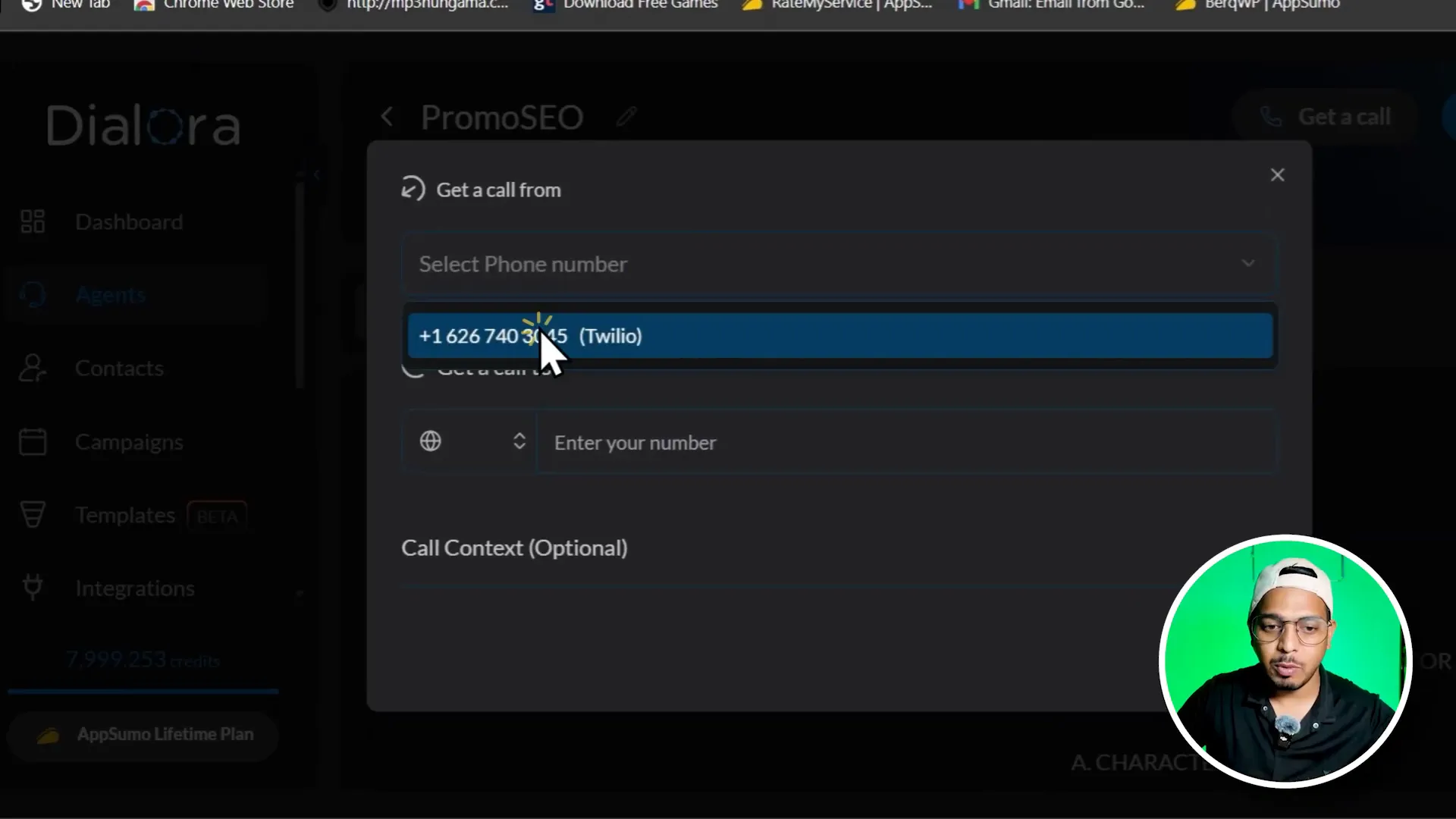The height and width of the screenshot is (819, 1456).
Task: Open the Campaigns menu item
Action: (x=129, y=442)
